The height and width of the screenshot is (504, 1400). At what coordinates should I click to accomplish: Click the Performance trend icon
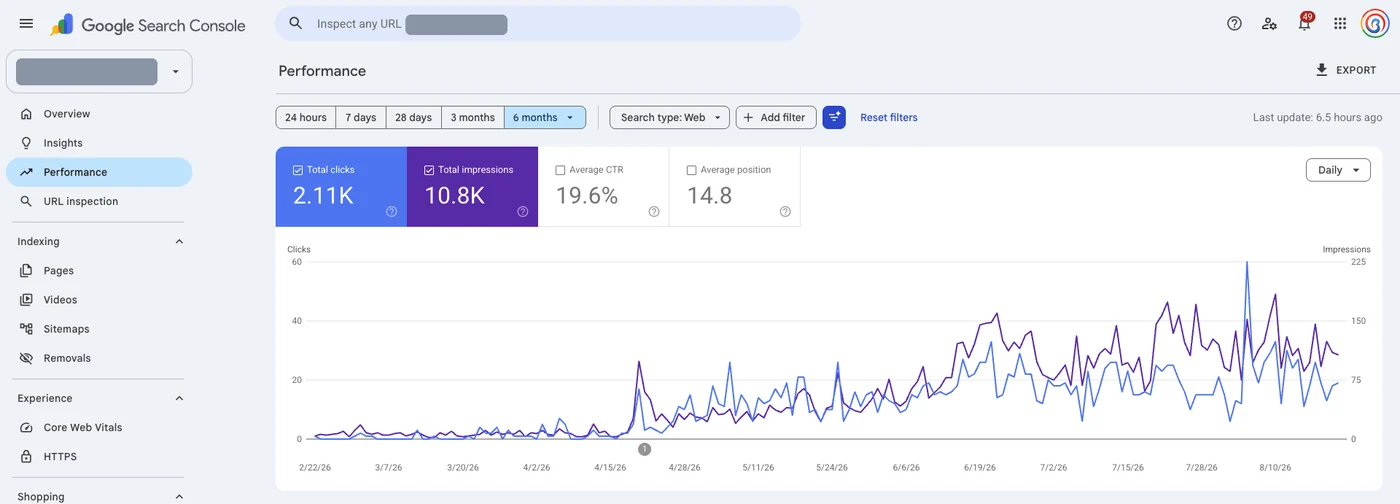click(x=26, y=172)
